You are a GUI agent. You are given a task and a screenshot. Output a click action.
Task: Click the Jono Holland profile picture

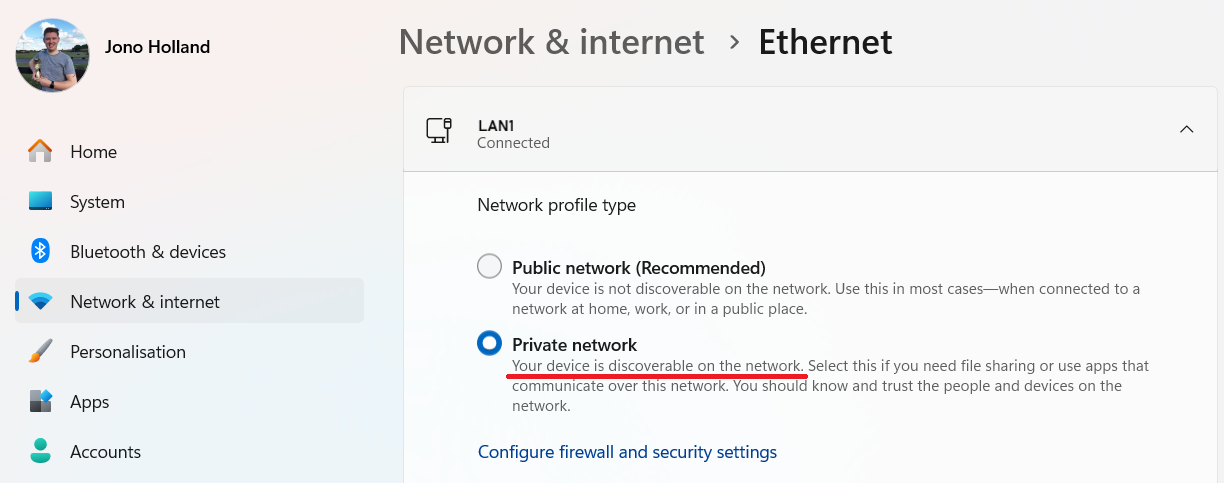pyautogui.click(x=53, y=55)
